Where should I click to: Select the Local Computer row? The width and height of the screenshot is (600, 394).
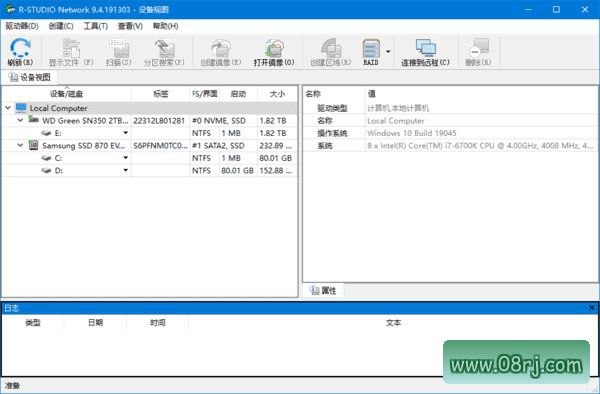point(150,108)
